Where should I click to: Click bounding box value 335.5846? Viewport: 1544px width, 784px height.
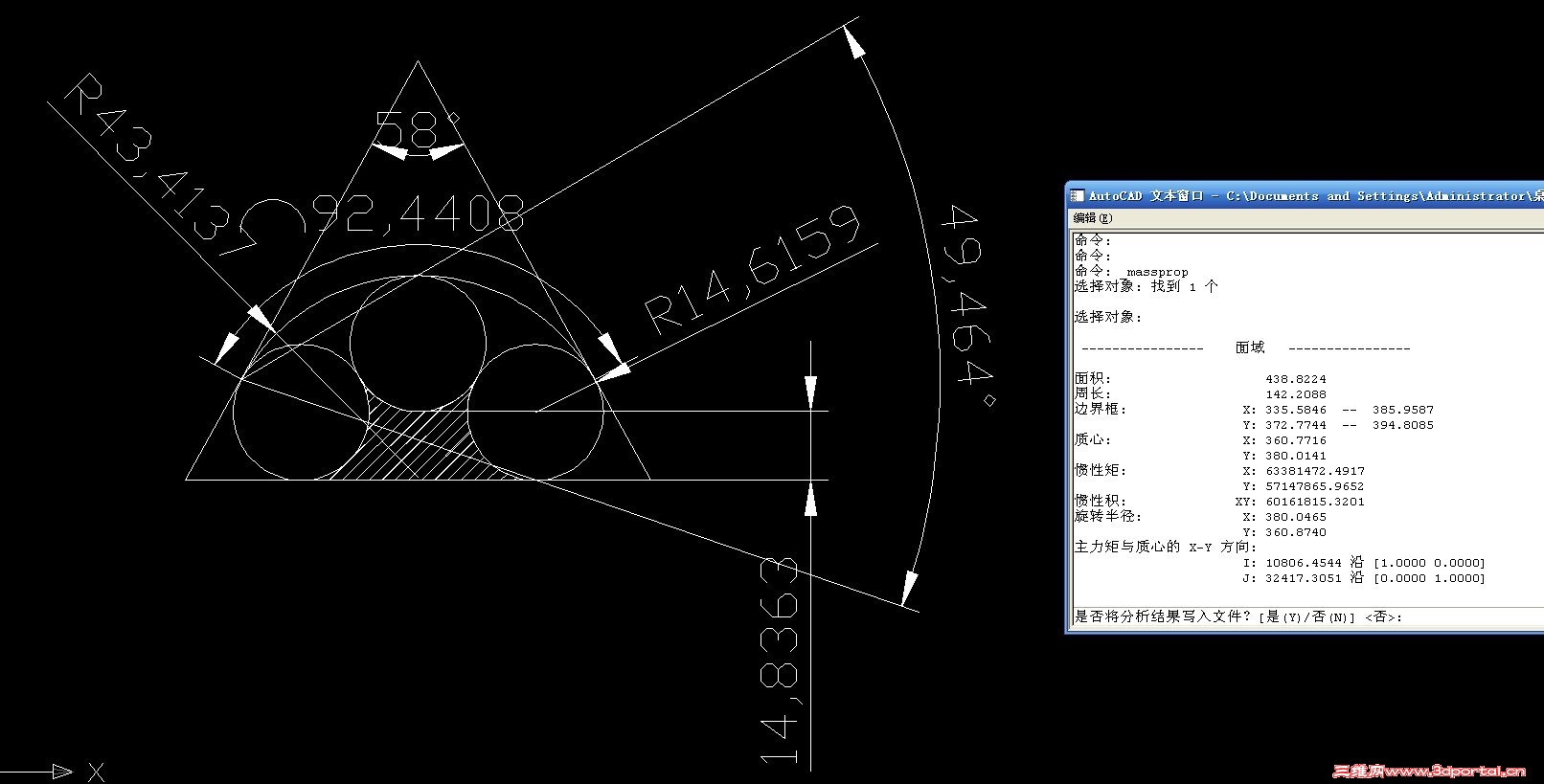1296,410
